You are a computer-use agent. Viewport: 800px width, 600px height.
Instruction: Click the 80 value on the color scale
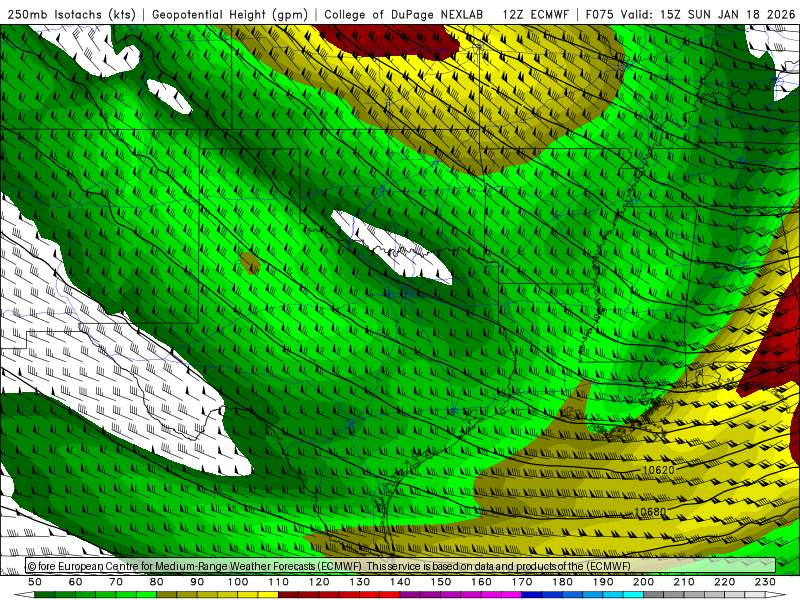[x=157, y=582]
